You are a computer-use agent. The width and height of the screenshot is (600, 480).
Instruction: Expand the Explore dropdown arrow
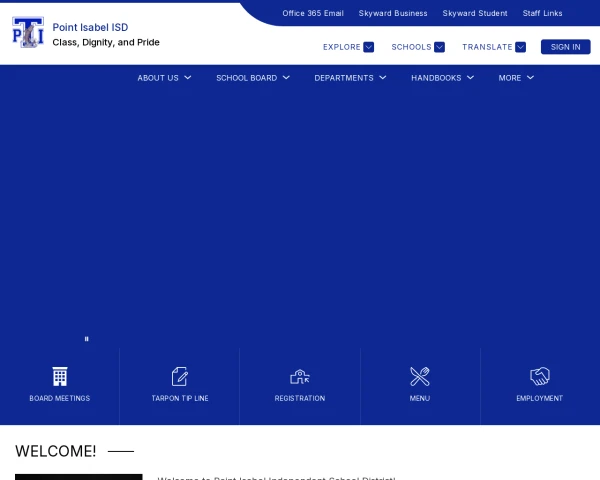click(368, 47)
